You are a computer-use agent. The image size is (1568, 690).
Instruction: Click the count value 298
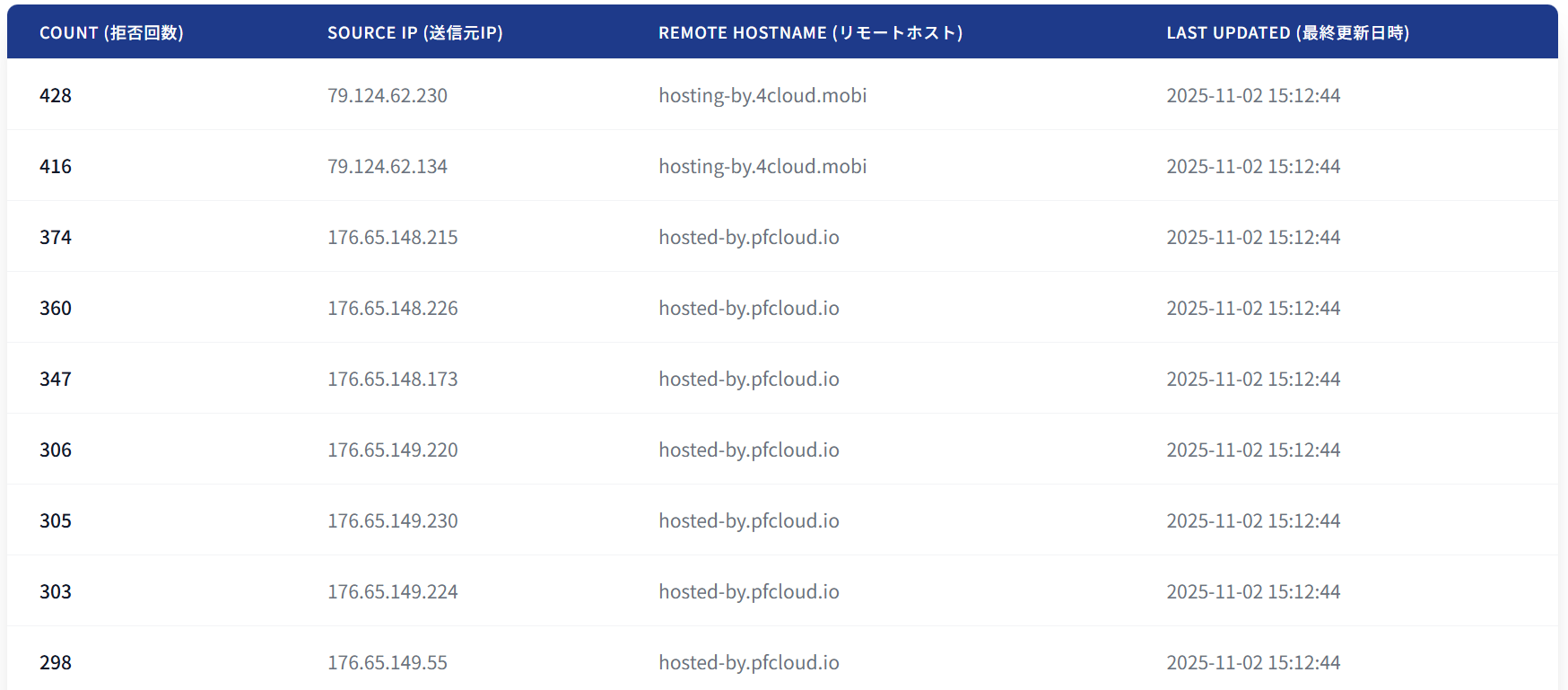pyautogui.click(x=56, y=663)
